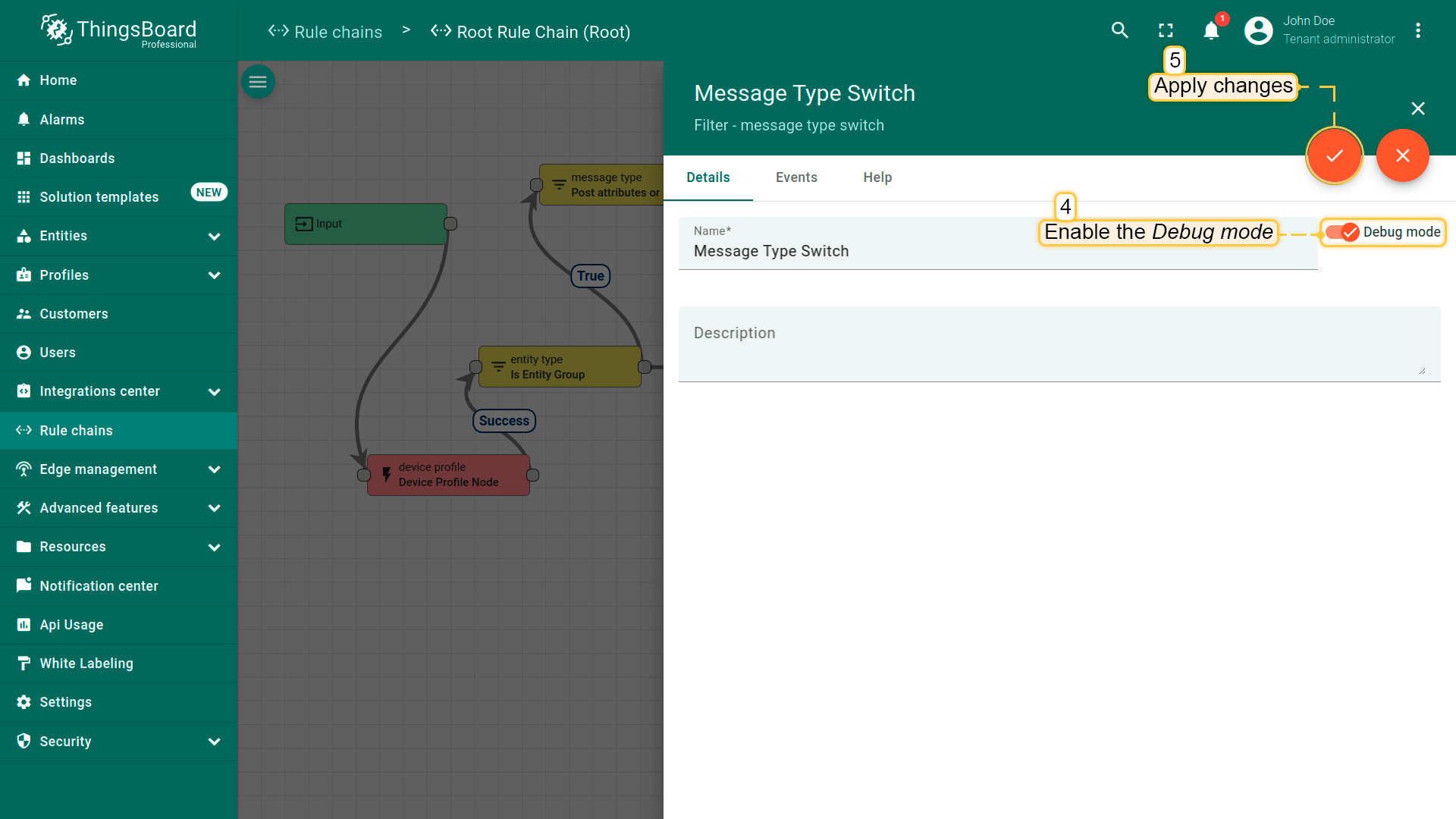Click the search magnifier icon
Image resolution: width=1456 pixels, height=819 pixels.
(1119, 30)
